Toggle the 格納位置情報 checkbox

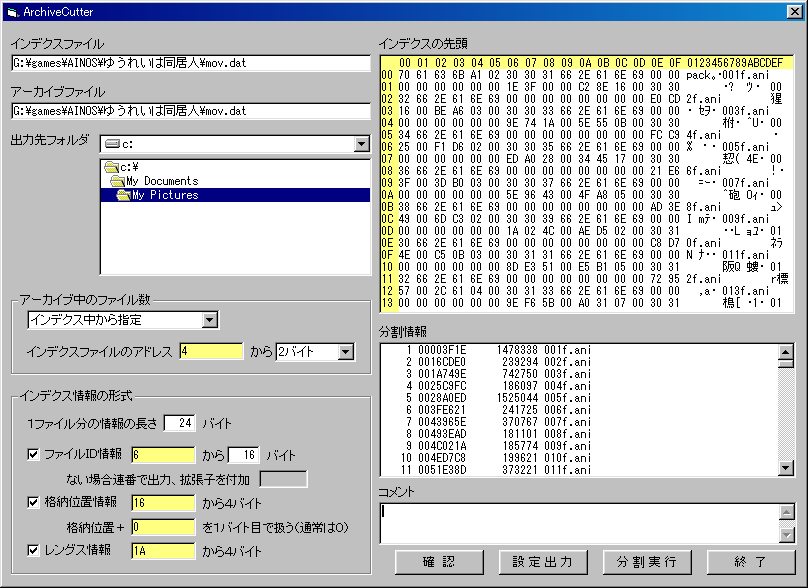[x=33, y=502]
